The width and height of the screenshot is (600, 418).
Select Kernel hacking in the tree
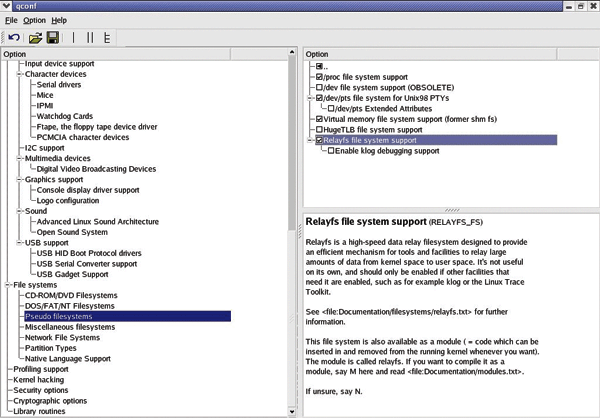40,380
